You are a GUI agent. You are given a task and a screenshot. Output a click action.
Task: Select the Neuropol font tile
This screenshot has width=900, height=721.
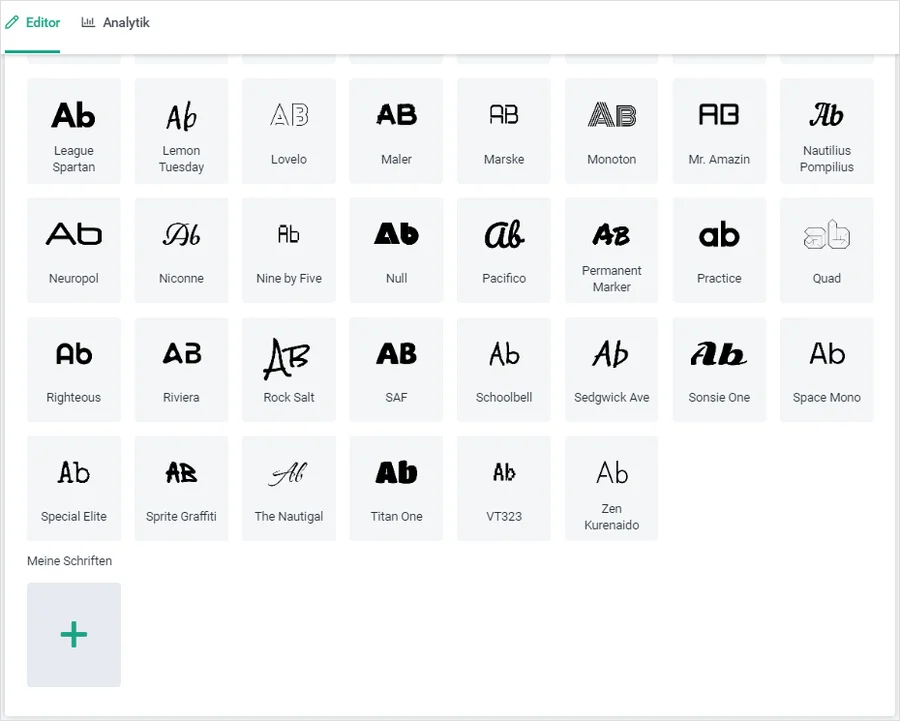pyautogui.click(x=74, y=250)
